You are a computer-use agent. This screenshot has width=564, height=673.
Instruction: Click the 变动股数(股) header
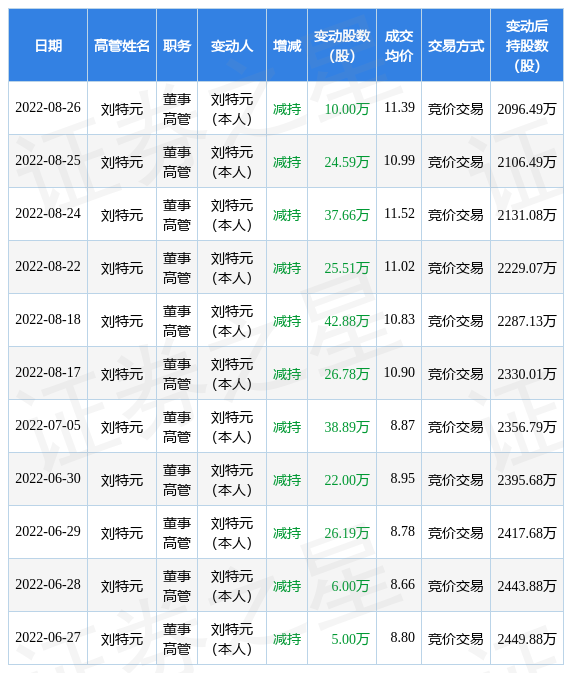pyautogui.click(x=342, y=45)
